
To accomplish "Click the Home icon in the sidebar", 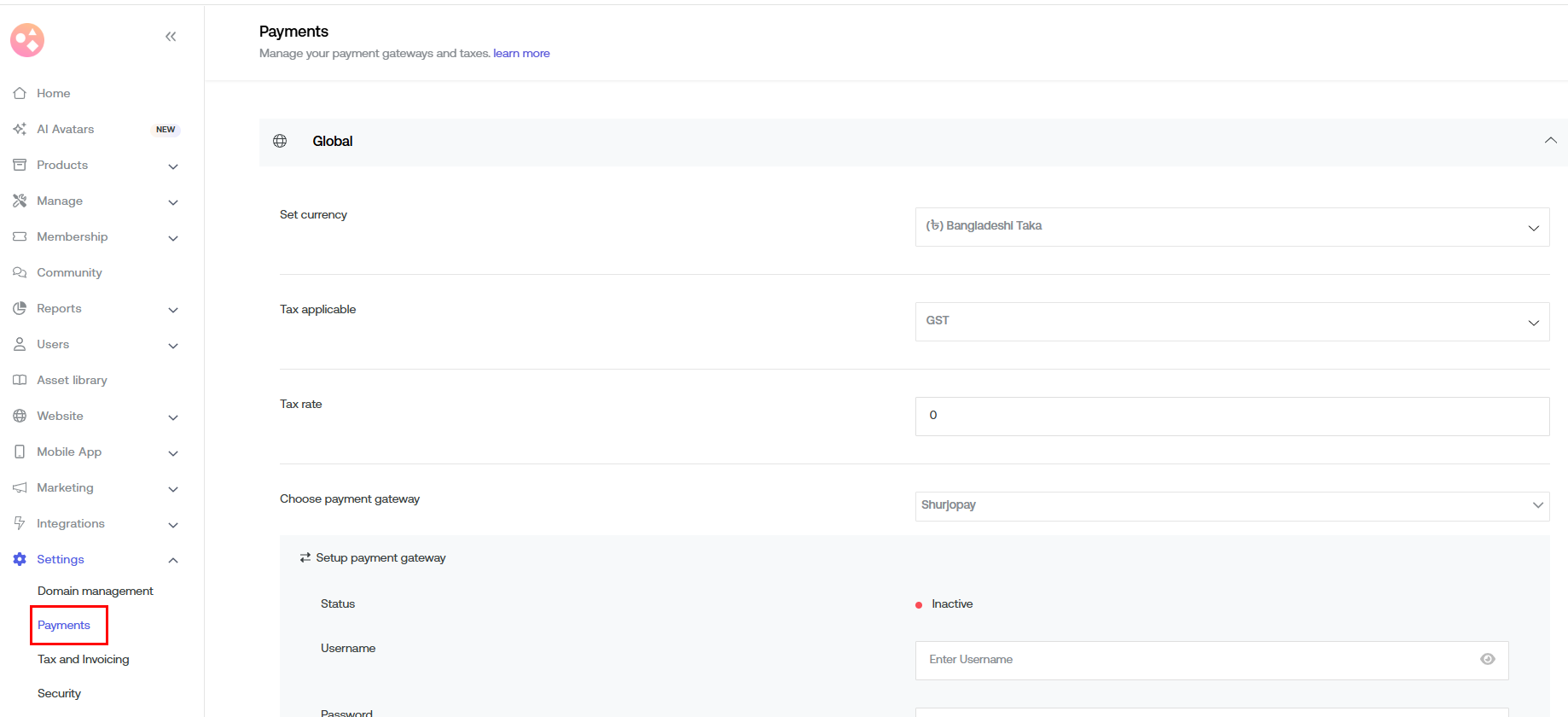I will click(x=20, y=93).
